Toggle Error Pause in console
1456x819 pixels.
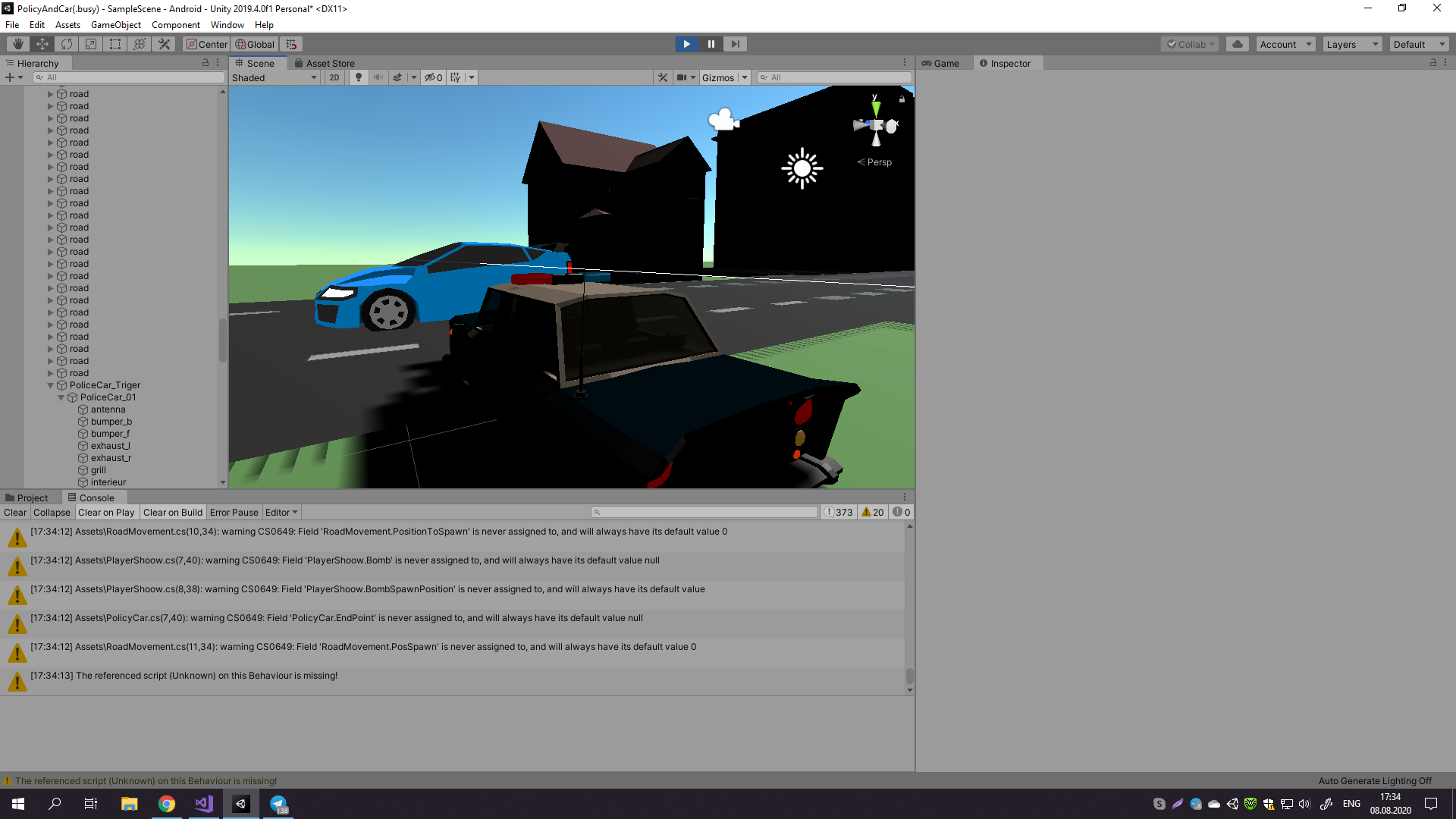pos(234,513)
